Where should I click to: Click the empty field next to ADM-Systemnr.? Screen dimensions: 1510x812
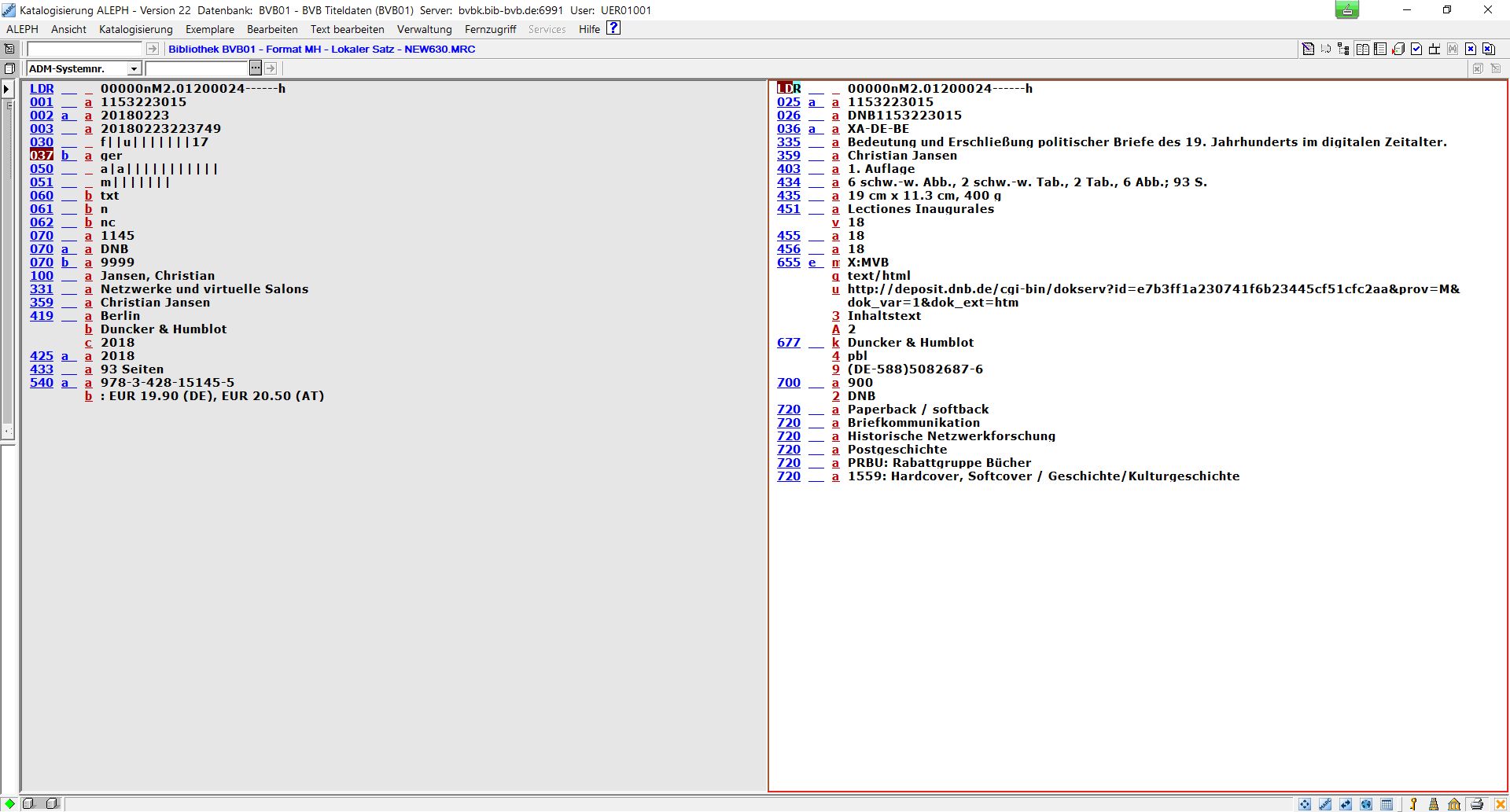tap(197, 68)
